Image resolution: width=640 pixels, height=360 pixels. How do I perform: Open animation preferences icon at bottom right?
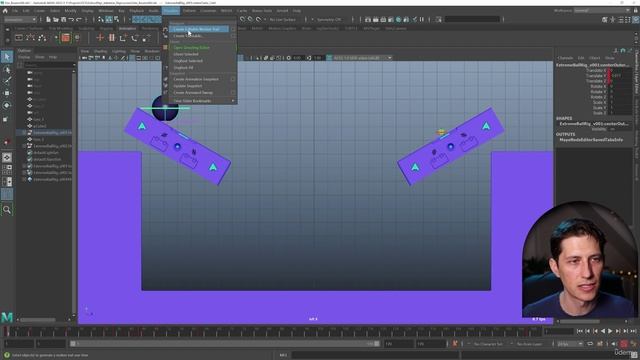[x=634, y=344]
